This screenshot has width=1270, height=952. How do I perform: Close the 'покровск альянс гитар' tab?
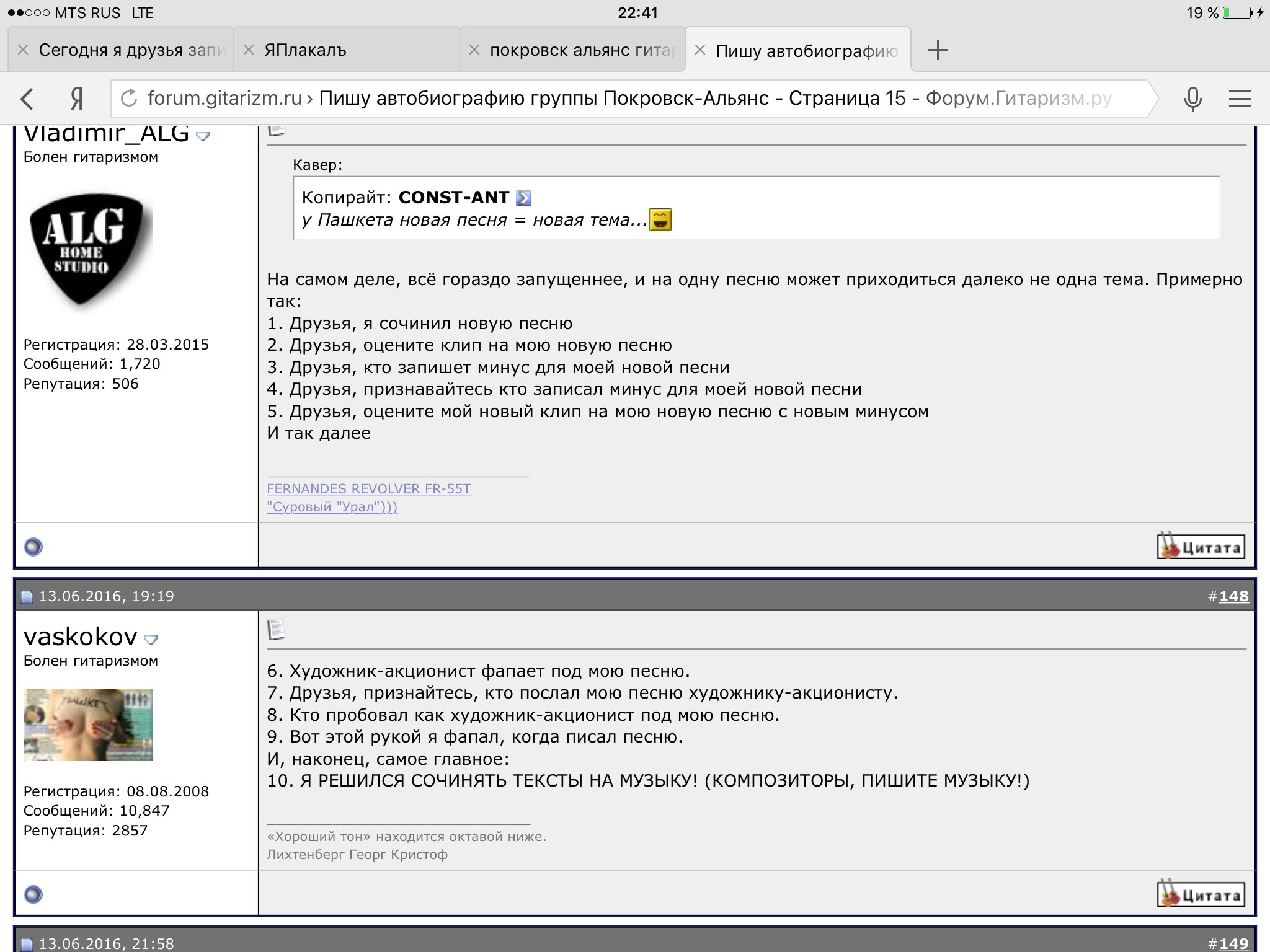tap(474, 50)
